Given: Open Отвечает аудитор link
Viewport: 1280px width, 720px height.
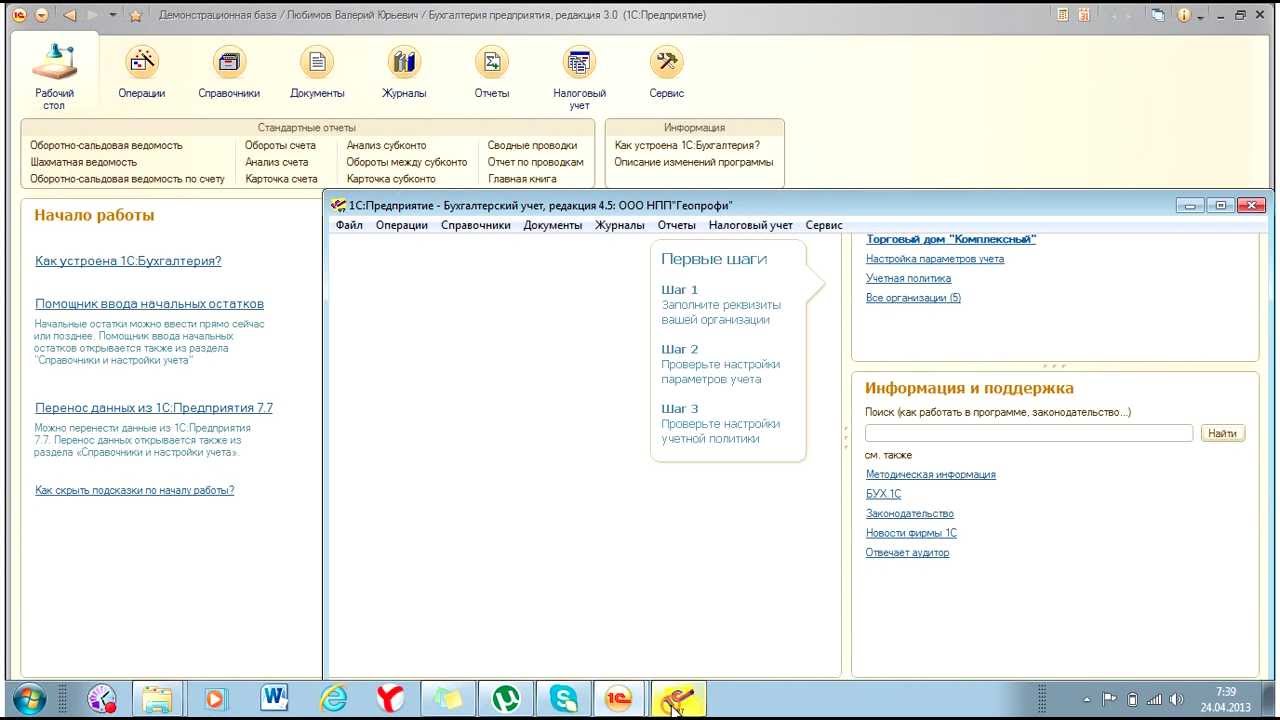Looking at the screenshot, I should click(907, 553).
